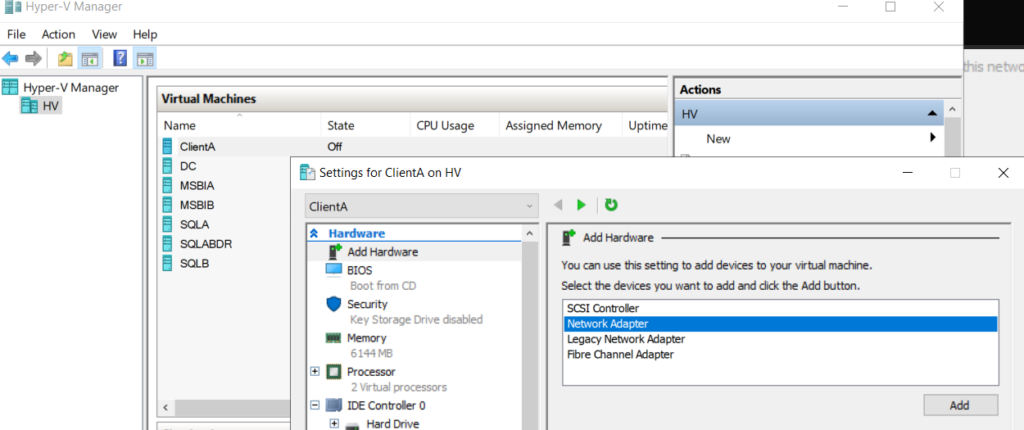Select Hard Drive in the hardware tree
Image resolution: width=1024 pixels, height=430 pixels.
[x=392, y=423]
